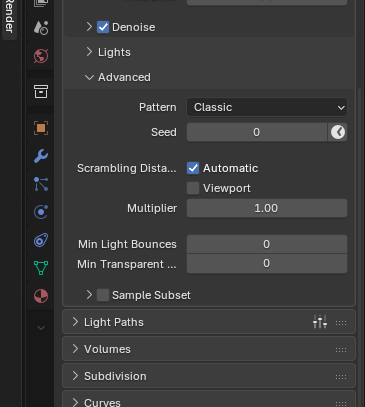Click the Volumes panel drag grip

click(x=341, y=350)
